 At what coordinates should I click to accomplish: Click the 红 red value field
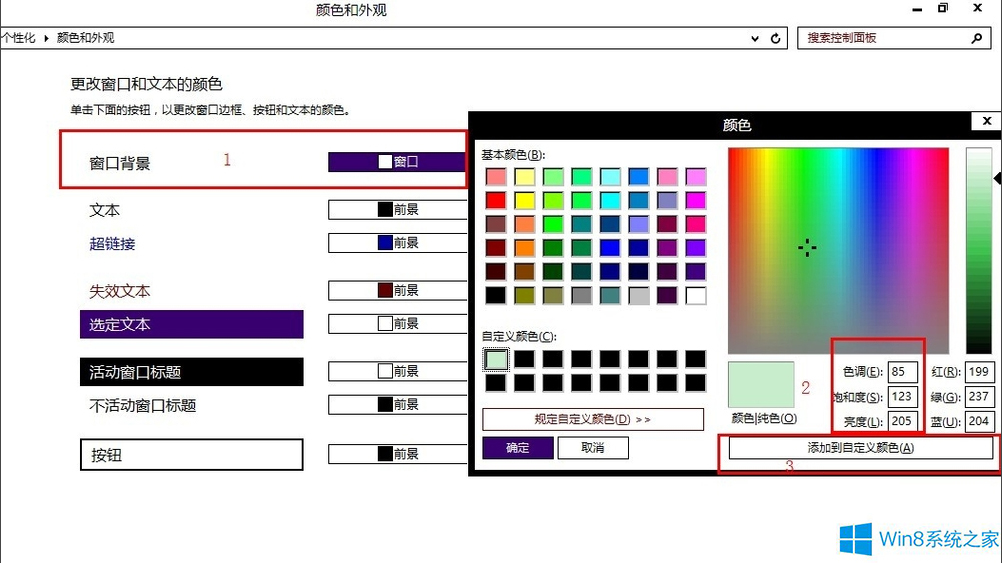coord(979,372)
